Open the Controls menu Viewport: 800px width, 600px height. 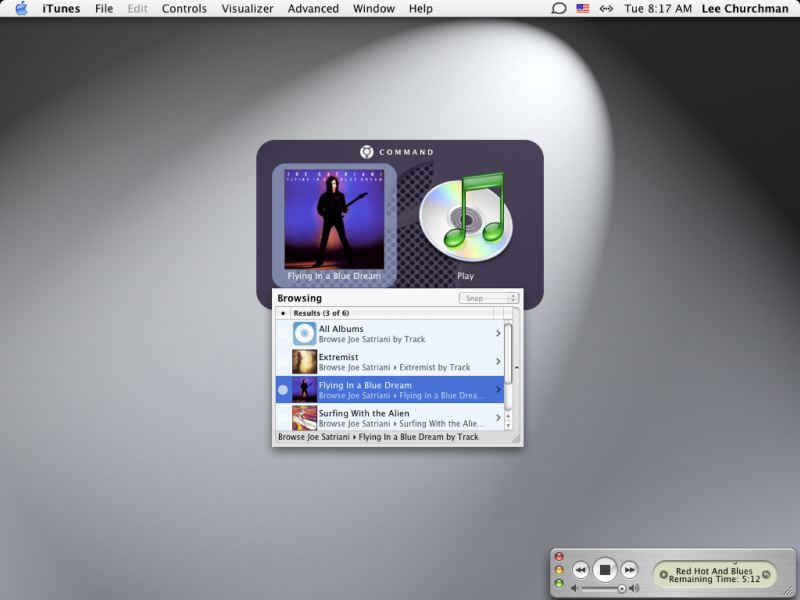184,9
